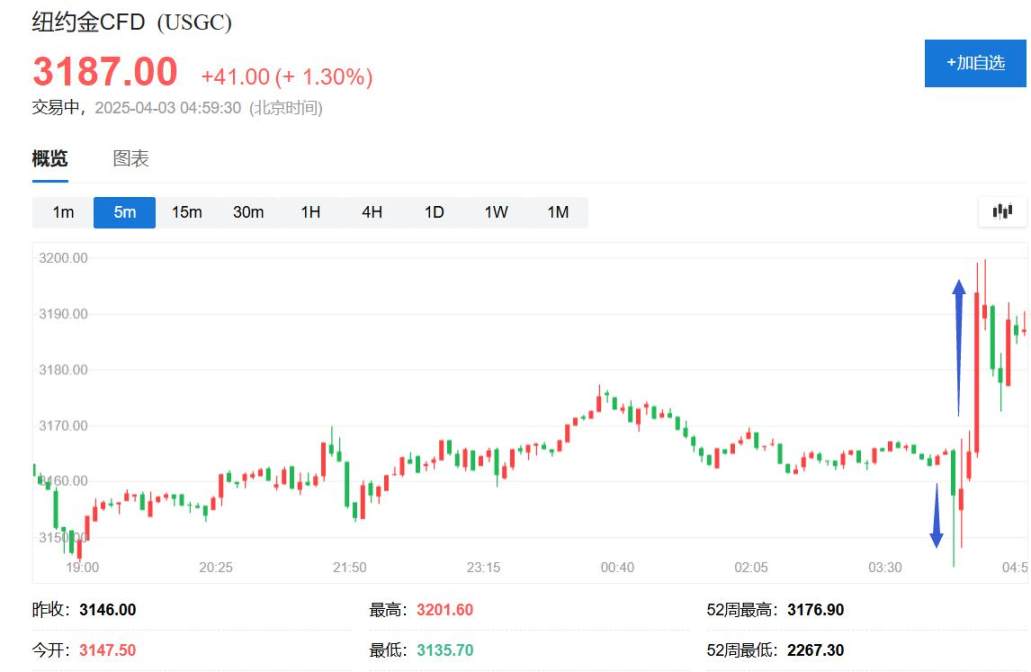Toggle the active 5m timeframe button
Screen dimensions: 1031x672
pyautogui.click(x=124, y=211)
